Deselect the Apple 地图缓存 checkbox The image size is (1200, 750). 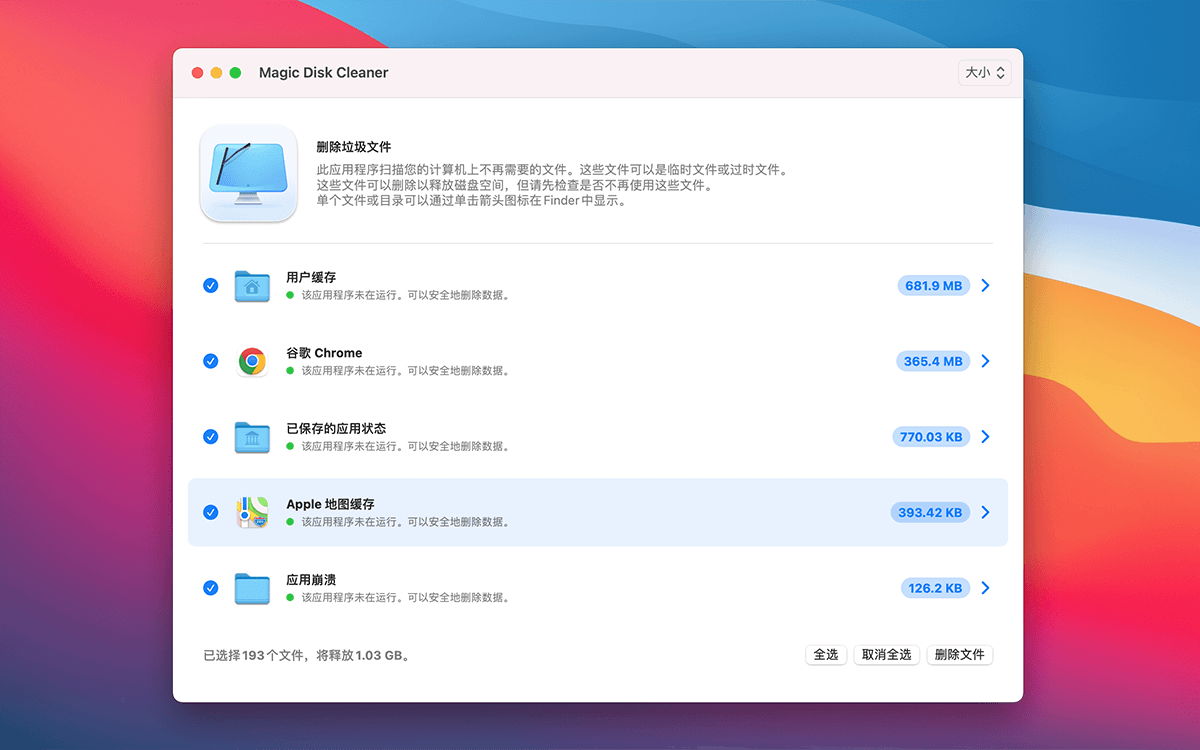210,512
